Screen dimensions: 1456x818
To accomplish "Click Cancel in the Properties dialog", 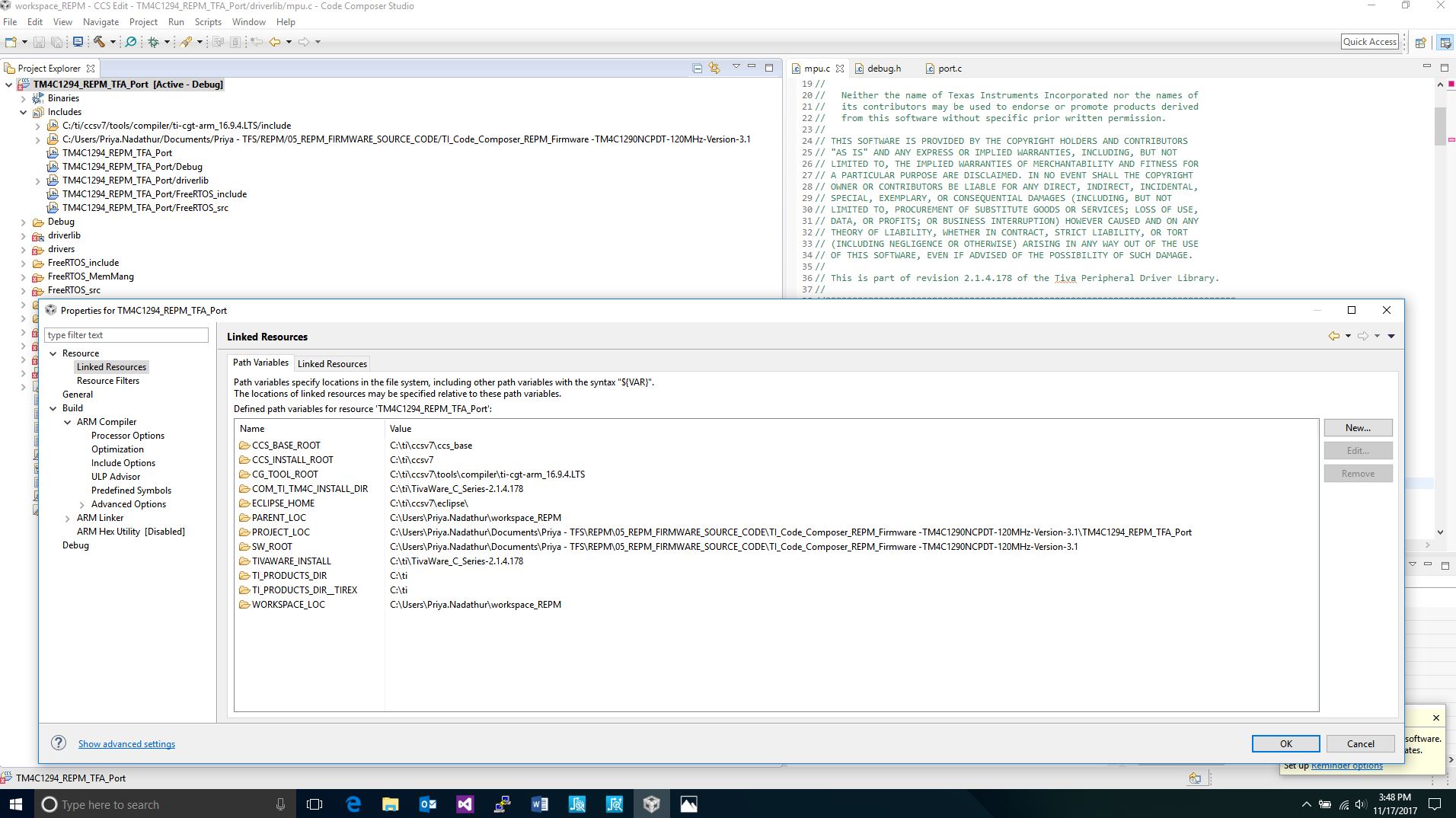I will [x=1360, y=744].
